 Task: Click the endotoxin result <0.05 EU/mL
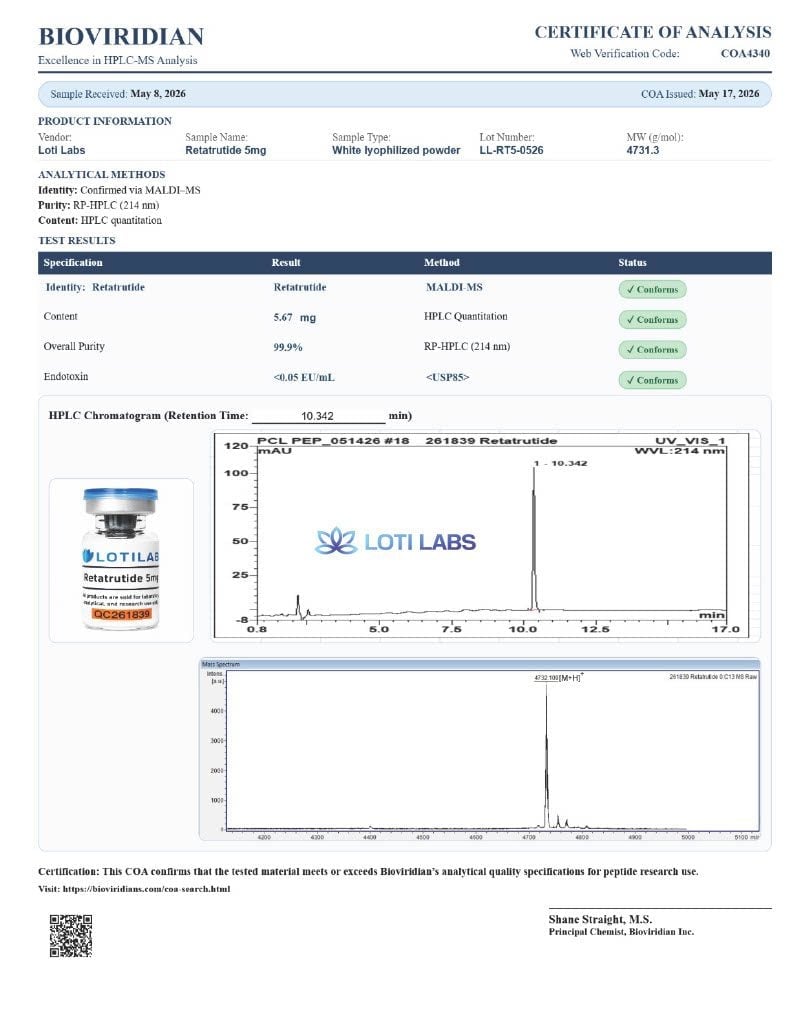(304, 377)
